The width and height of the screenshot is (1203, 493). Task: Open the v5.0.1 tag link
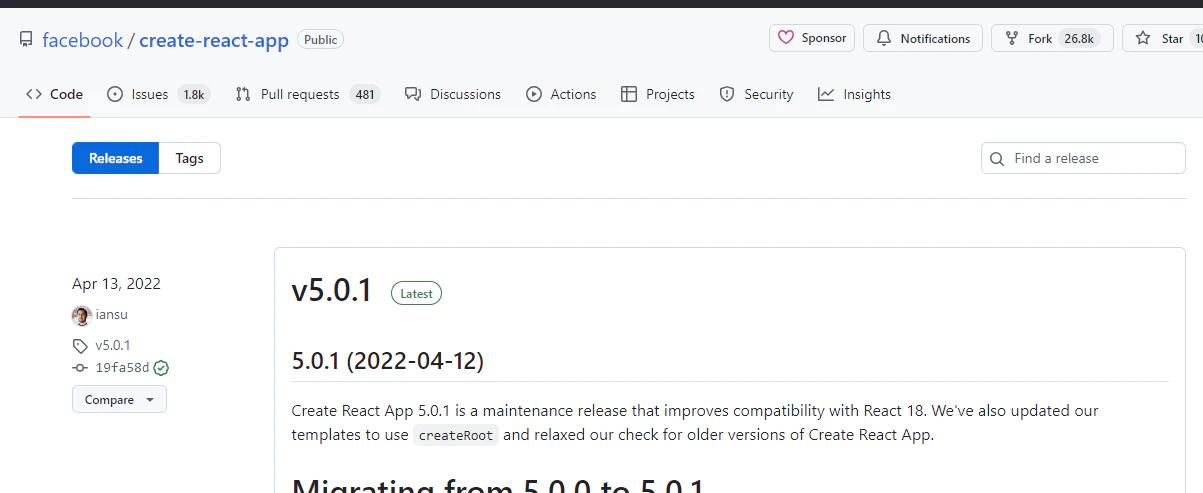click(x=113, y=346)
